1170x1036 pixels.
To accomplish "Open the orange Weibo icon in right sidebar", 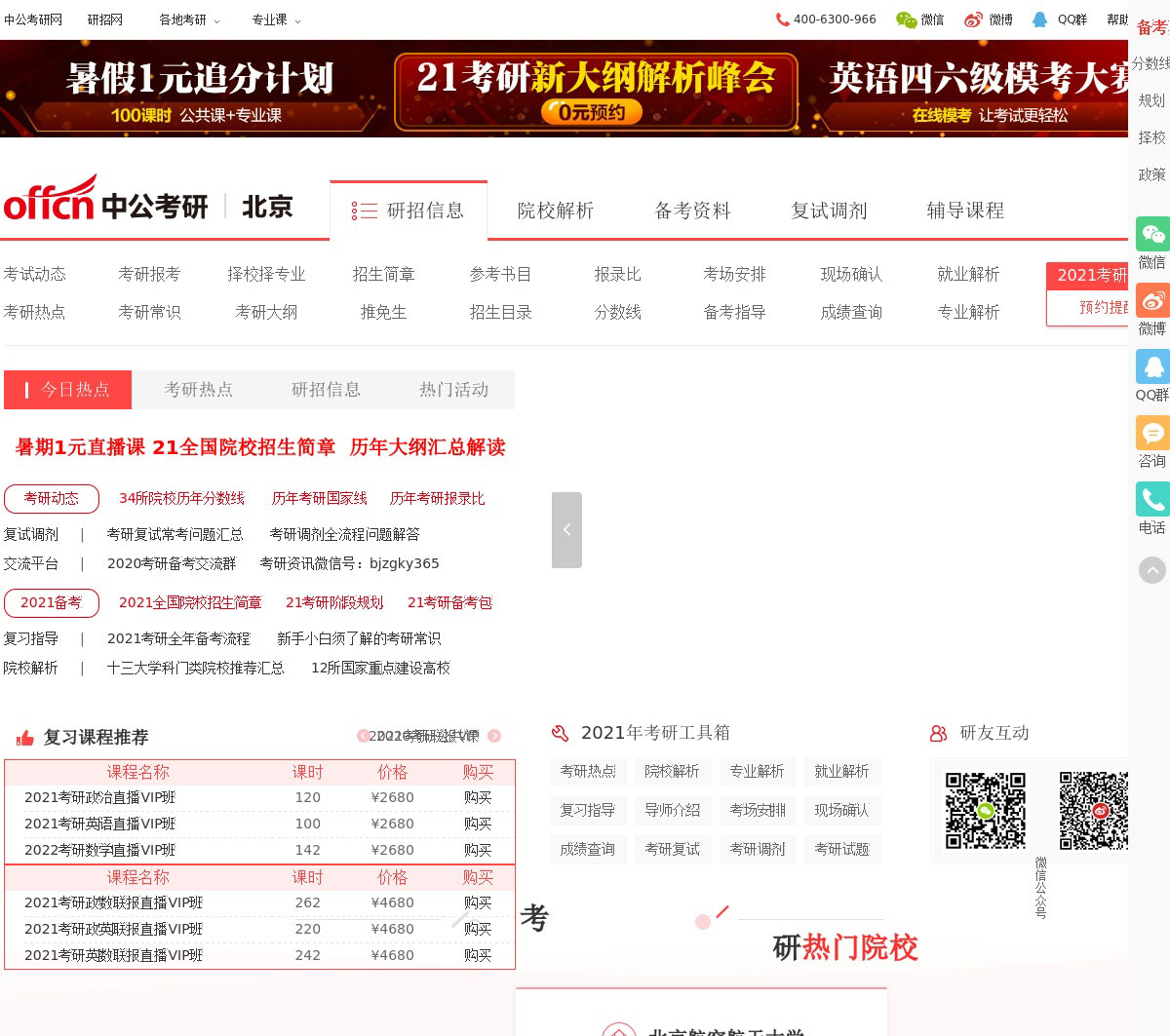I will [x=1152, y=300].
